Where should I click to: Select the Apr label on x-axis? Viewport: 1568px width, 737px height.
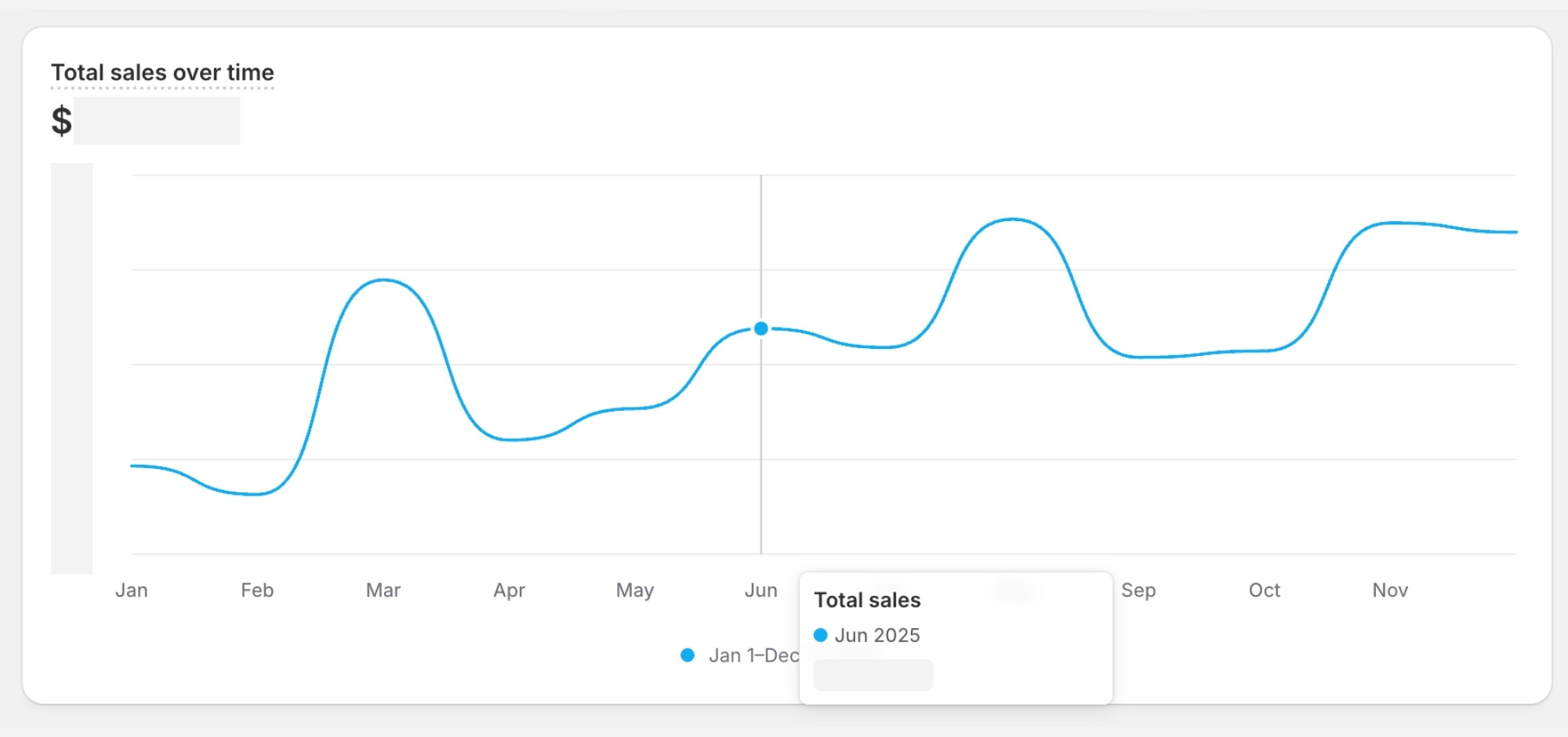pyautogui.click(x=509, y=590)
